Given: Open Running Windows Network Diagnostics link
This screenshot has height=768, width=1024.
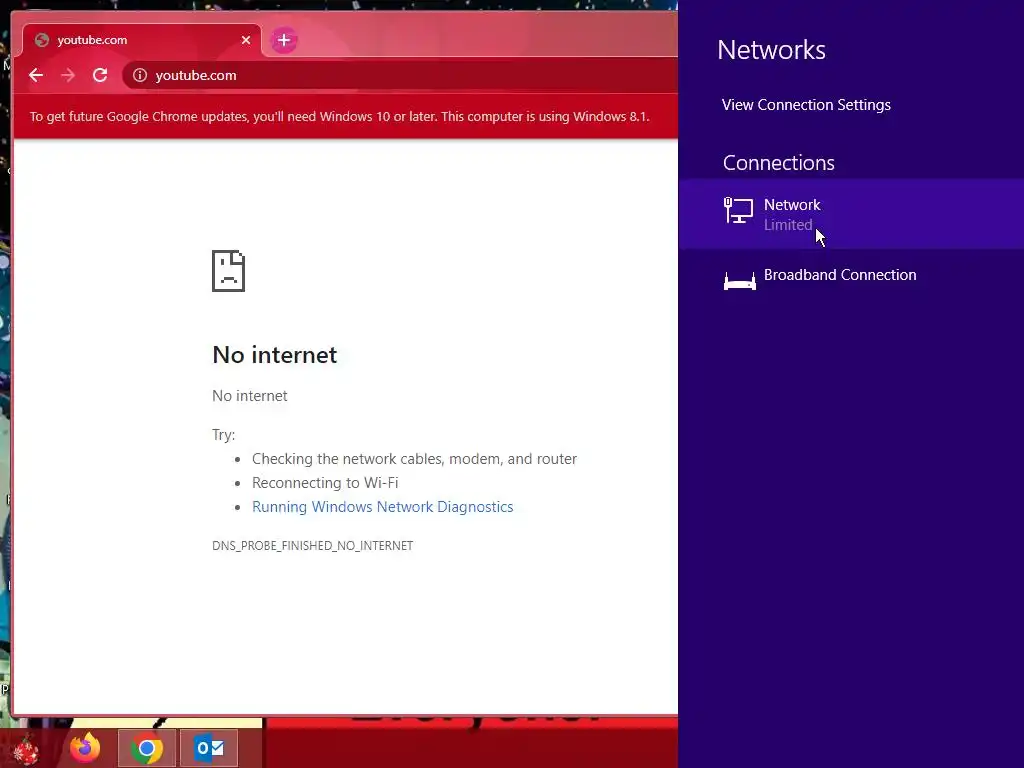Looking at the screenshot, I should coord(383,507).
